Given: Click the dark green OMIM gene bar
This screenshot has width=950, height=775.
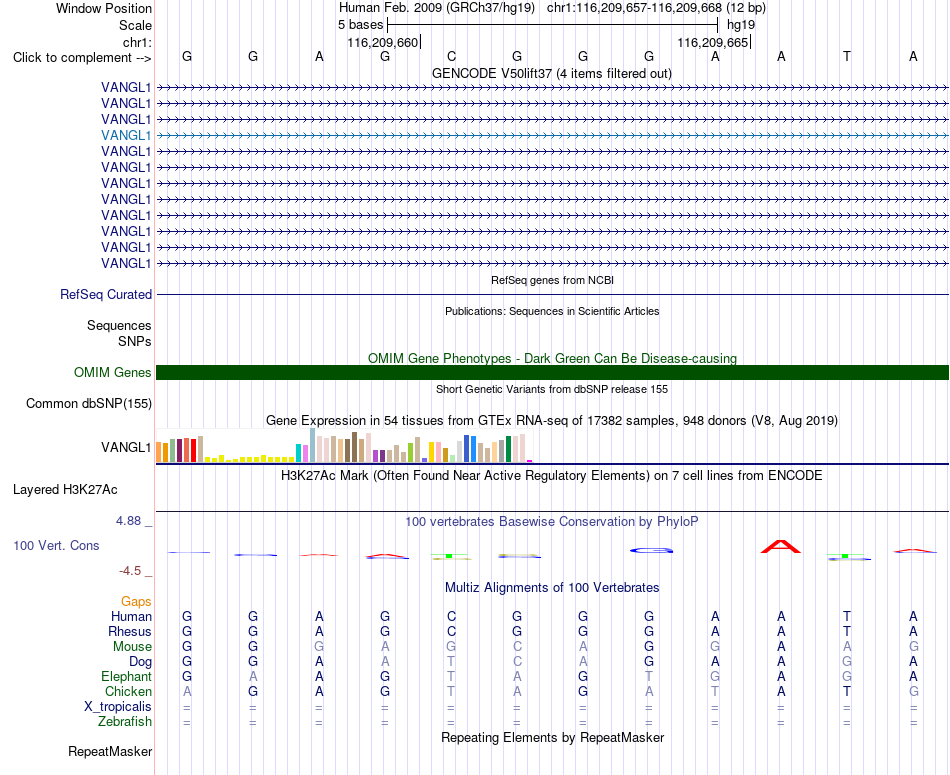Looking at the screenshot, I should (552, 373).
